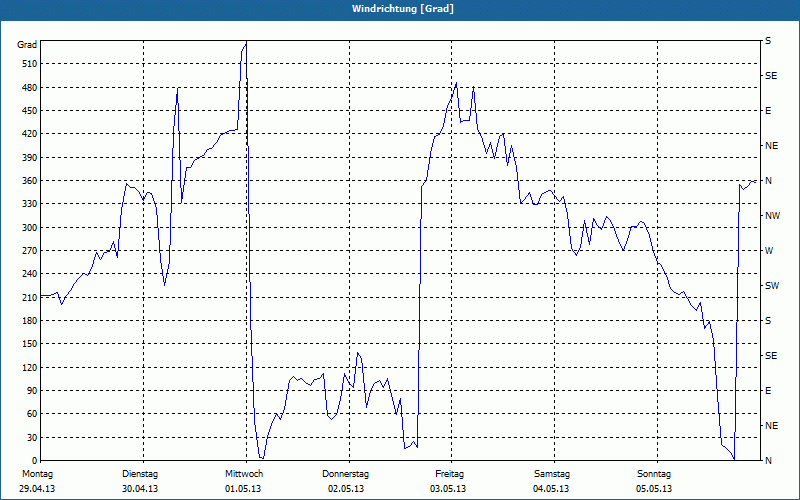The image size is (800, 500).
Task: Select the 'Montag' day label
Action: click(37, 474)
